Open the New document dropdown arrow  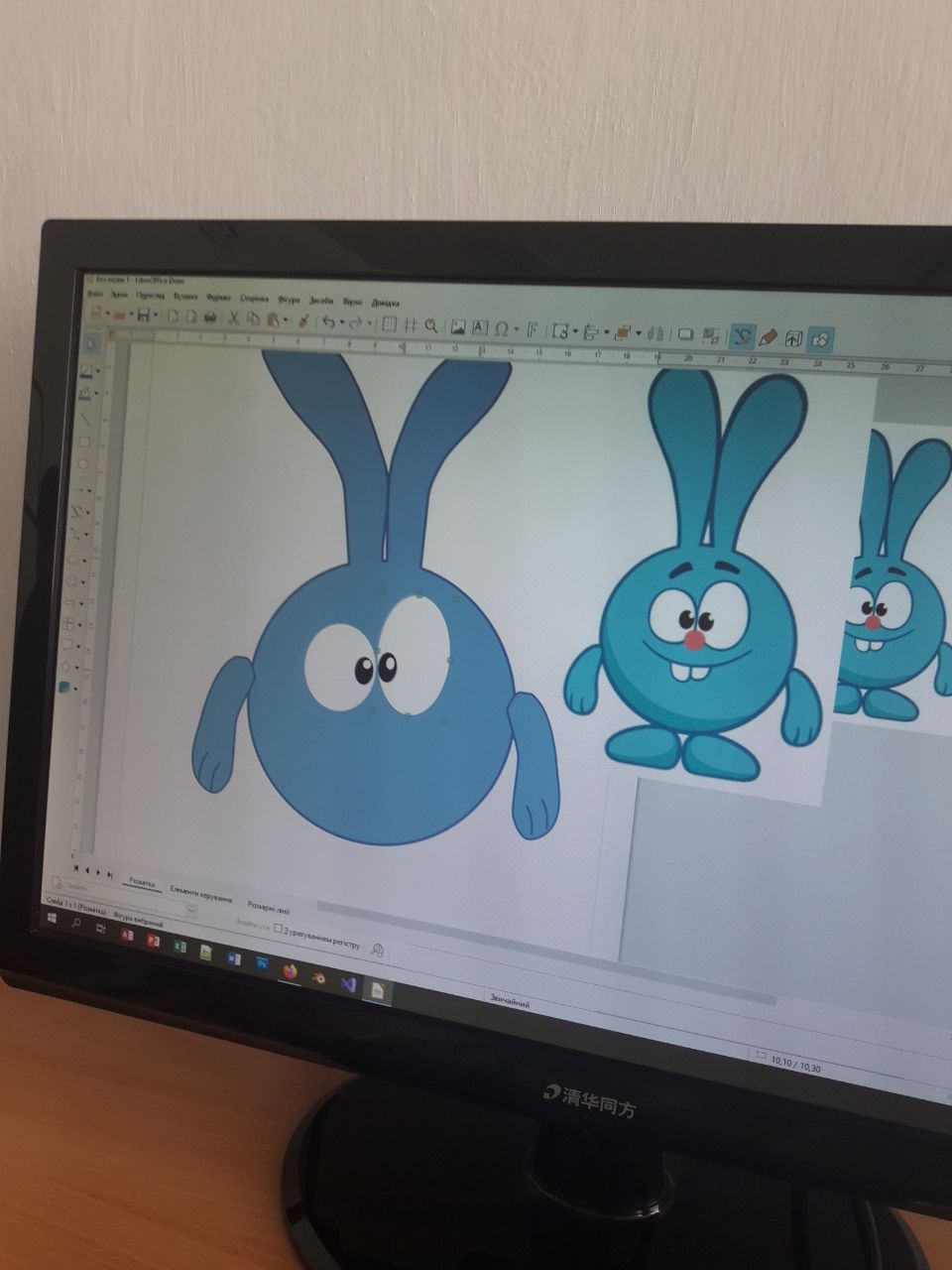[107, 314]
